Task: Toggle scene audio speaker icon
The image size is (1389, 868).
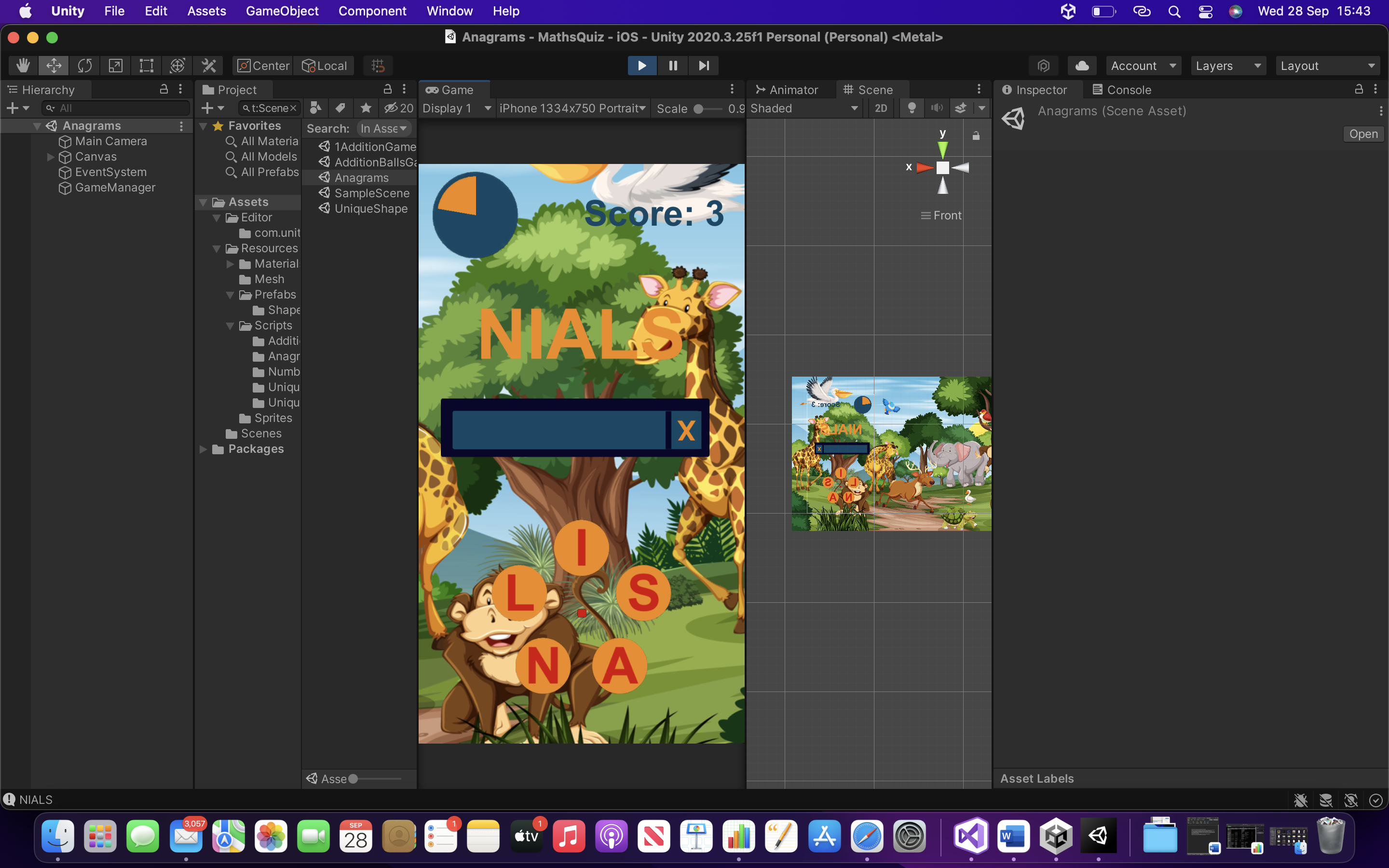Action: [937, 108]
